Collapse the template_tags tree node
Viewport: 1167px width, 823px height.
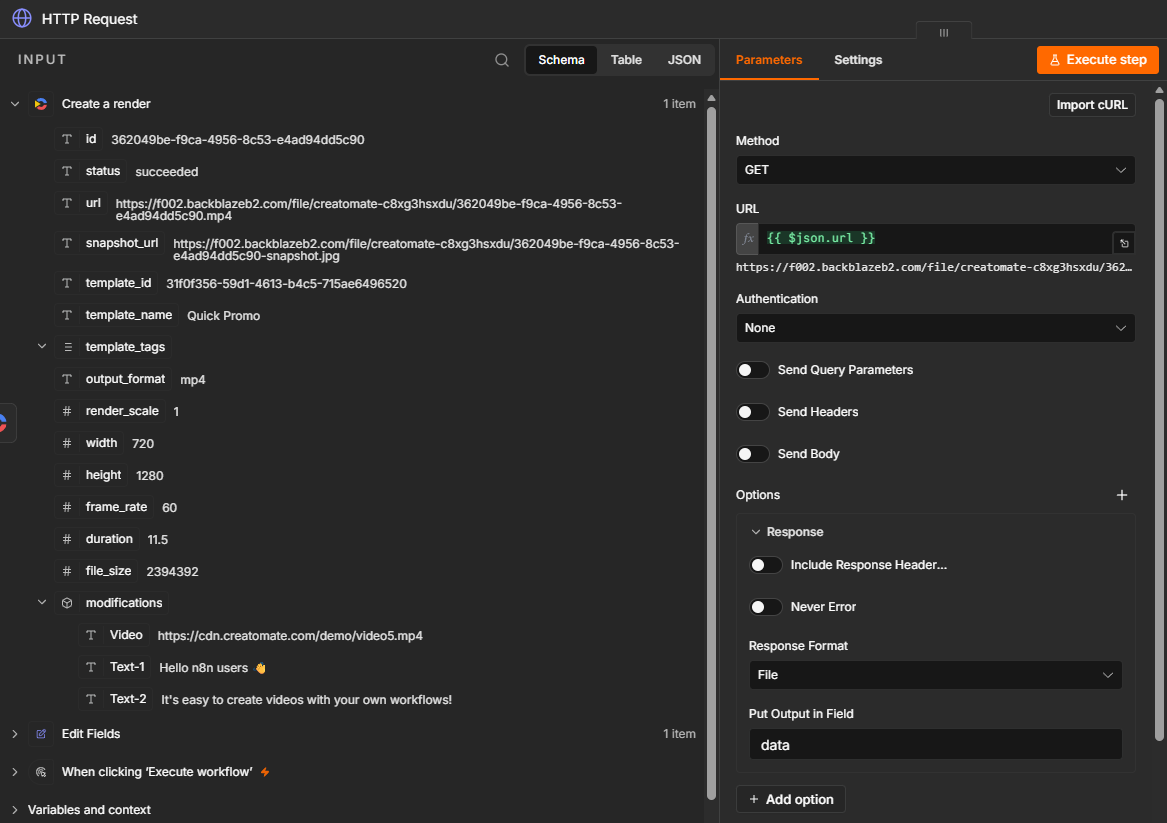42,346
